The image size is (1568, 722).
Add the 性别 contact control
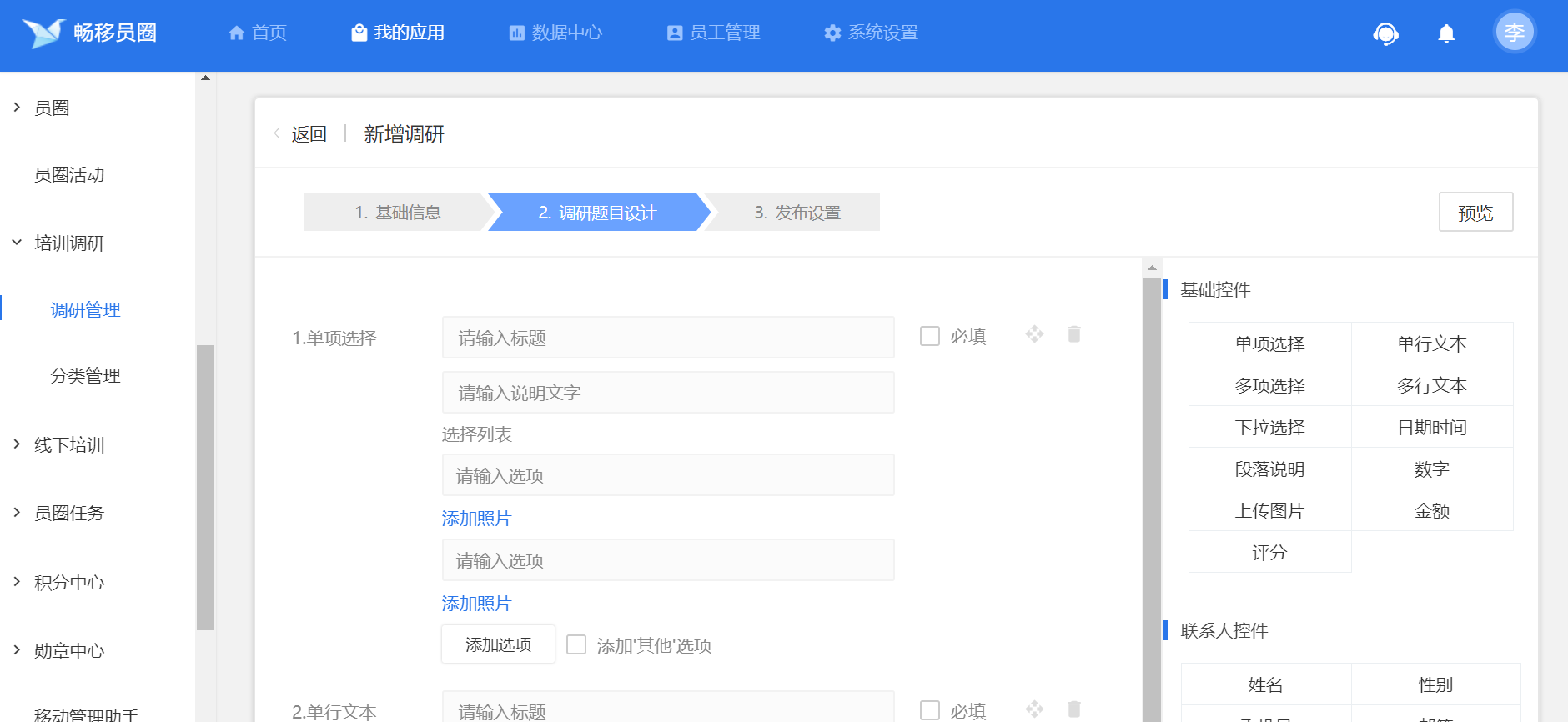1435,684
